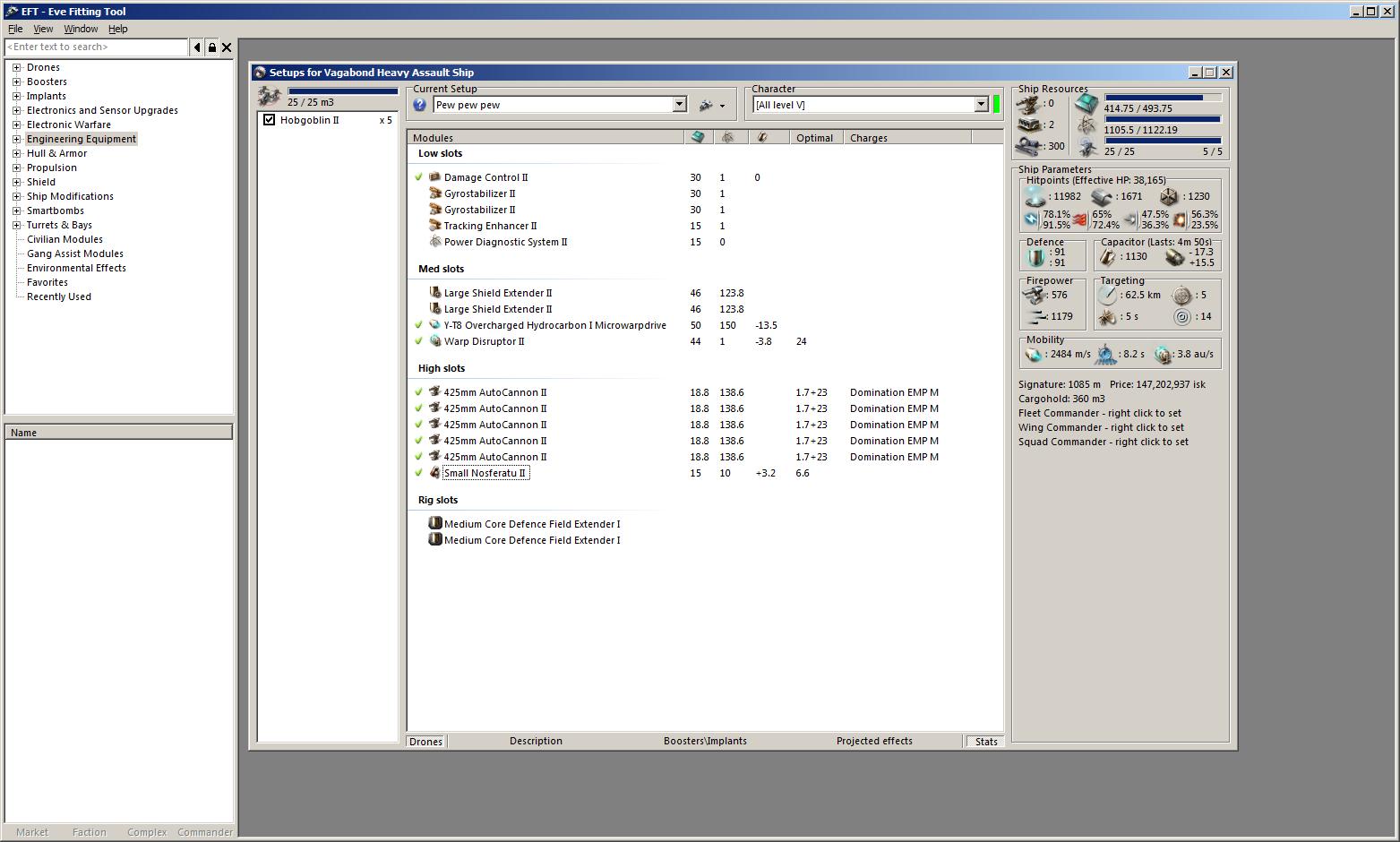This screenshot has width=1400, height=842.
Task: Click the CPU usage bar above 414.75 / 493.75
Action: click(1163, 98)
